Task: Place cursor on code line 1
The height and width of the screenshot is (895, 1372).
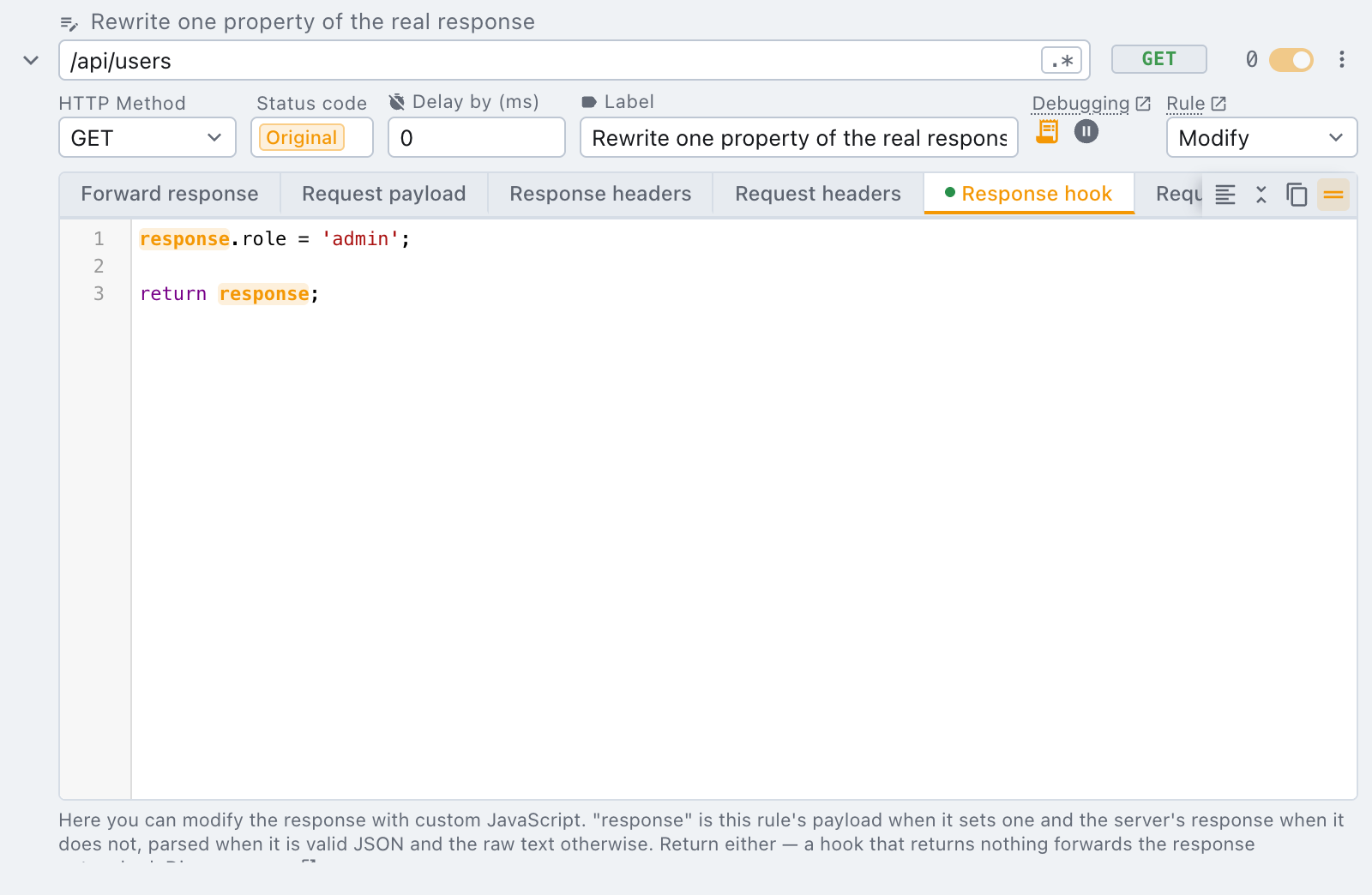Action: [x=274, y=239]
